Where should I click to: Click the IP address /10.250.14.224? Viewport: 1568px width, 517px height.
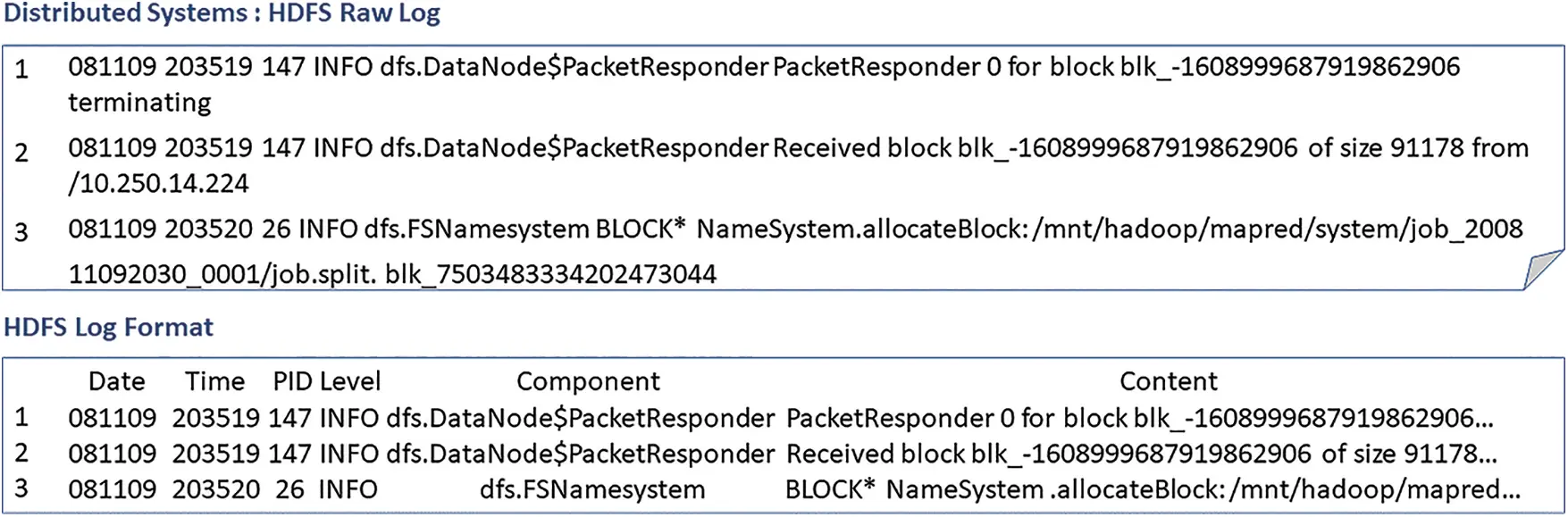(158, 184)
